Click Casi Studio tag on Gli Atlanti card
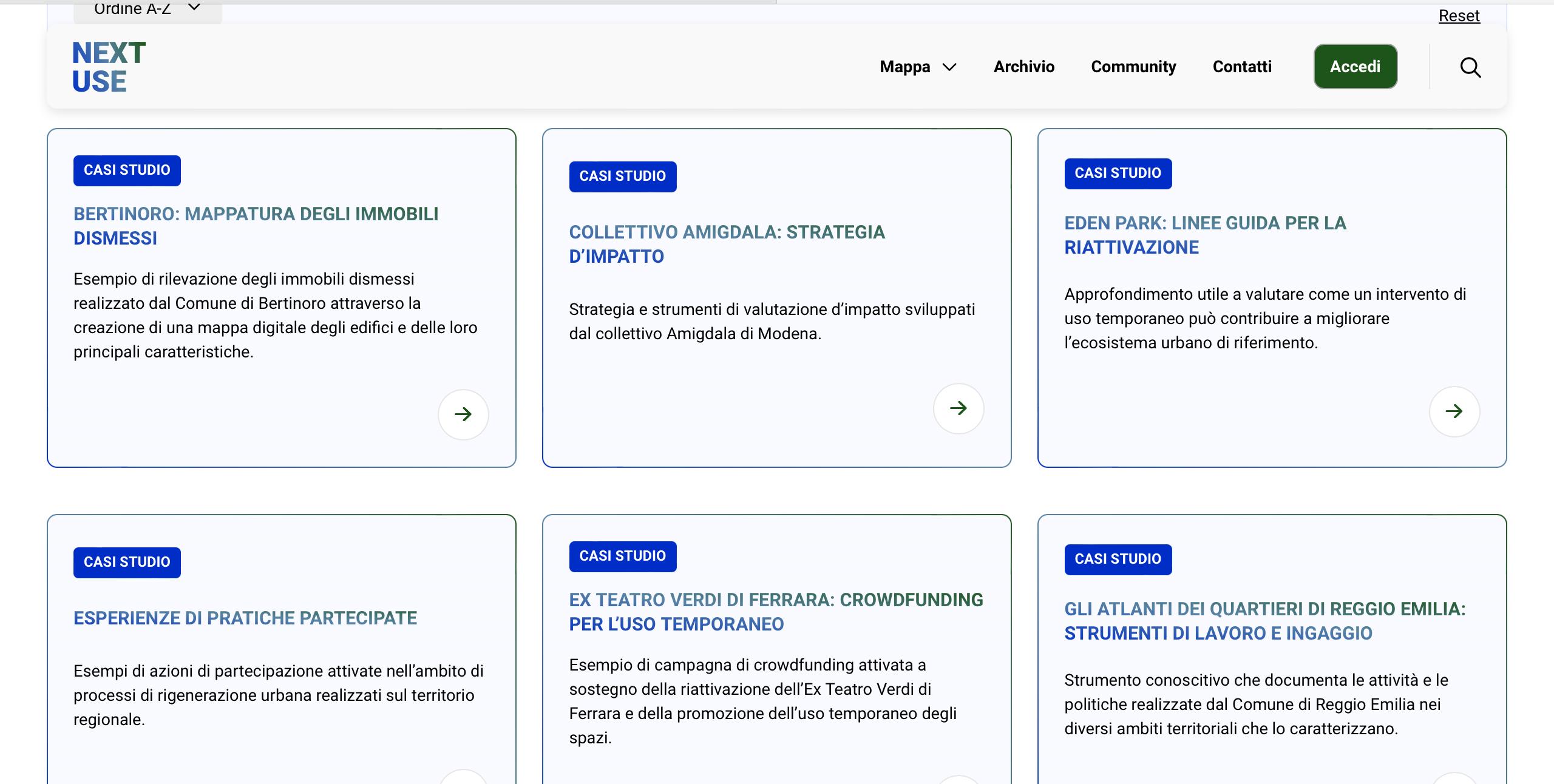The image size is (1554, 784). pyautogui.click(x=1118, y=559)
